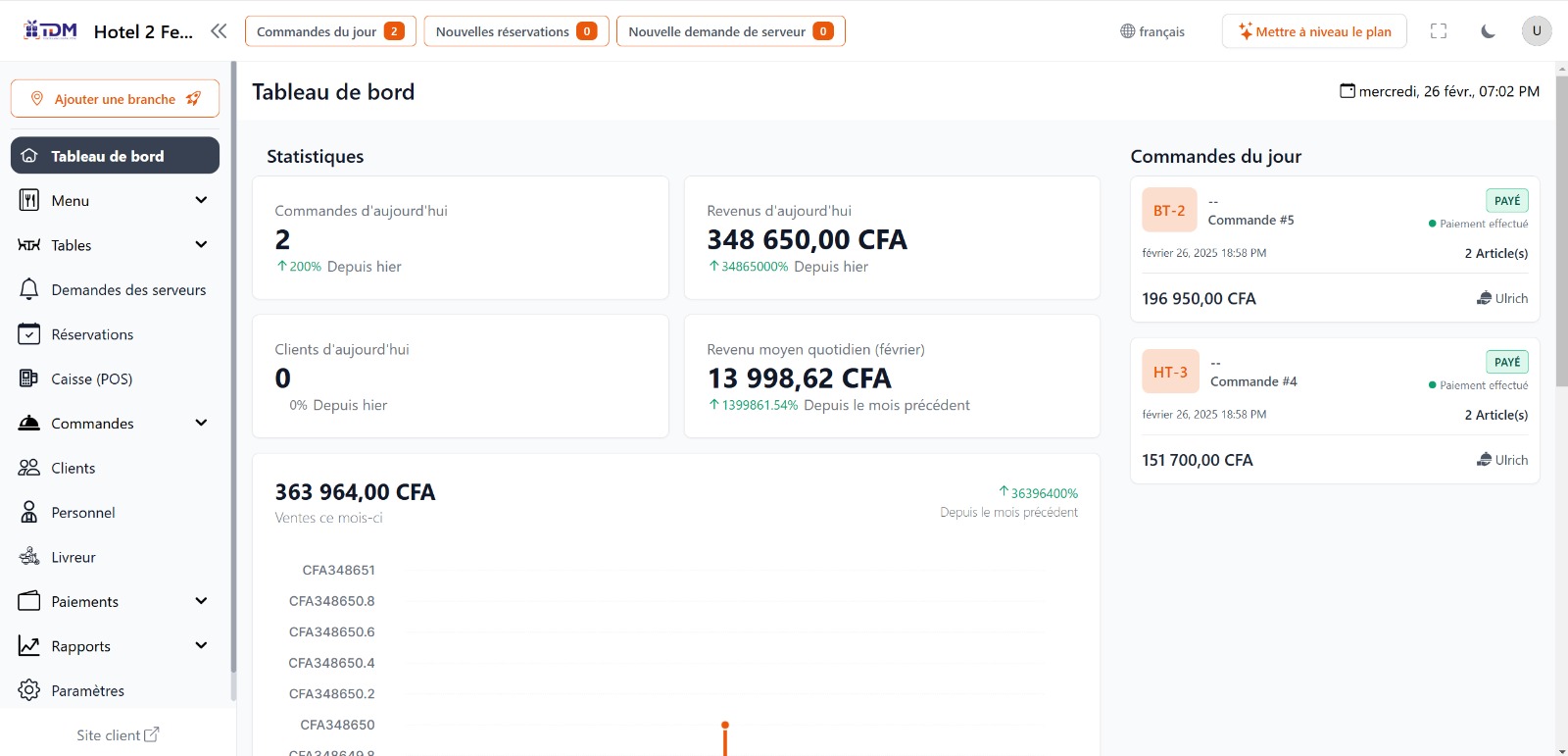Open Caisse (POS) via its icon

pos(29,378)
